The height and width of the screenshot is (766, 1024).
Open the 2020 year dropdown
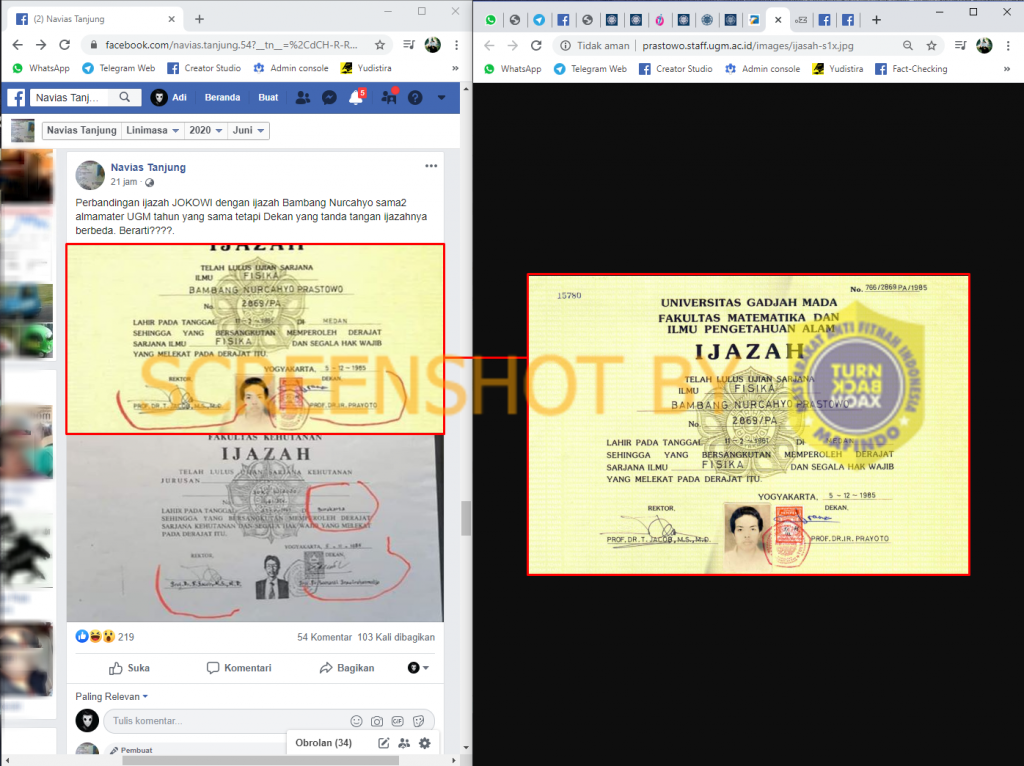coord(205,131)
